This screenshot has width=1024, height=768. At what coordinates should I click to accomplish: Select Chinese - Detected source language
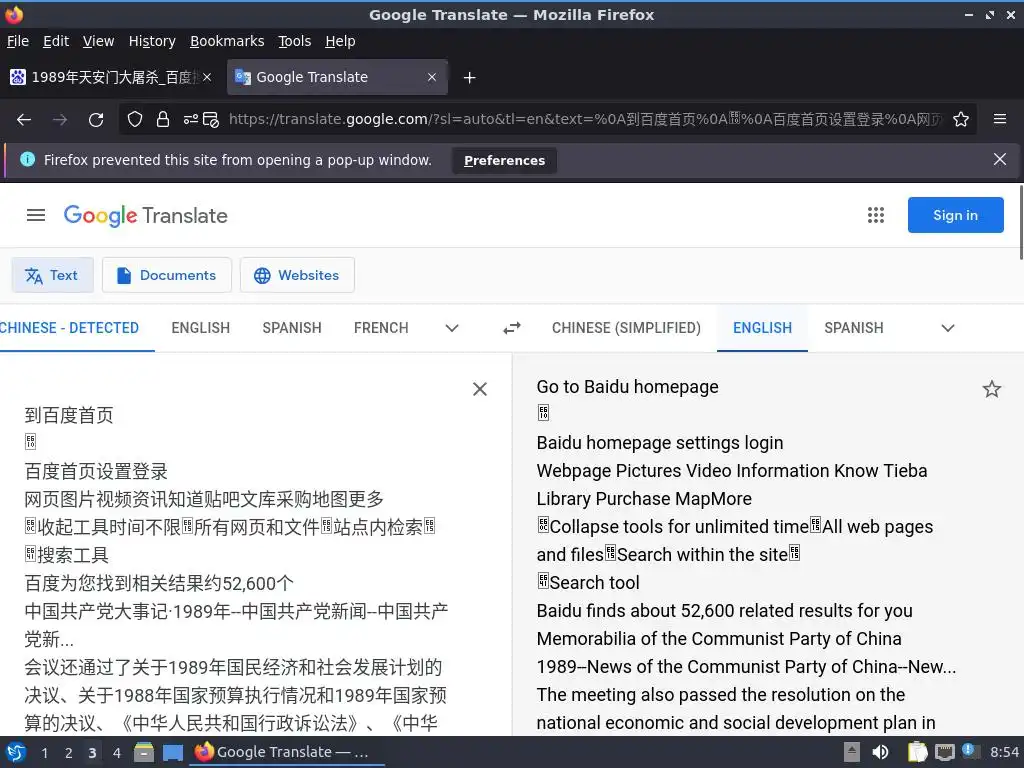[x=69, y=328]
